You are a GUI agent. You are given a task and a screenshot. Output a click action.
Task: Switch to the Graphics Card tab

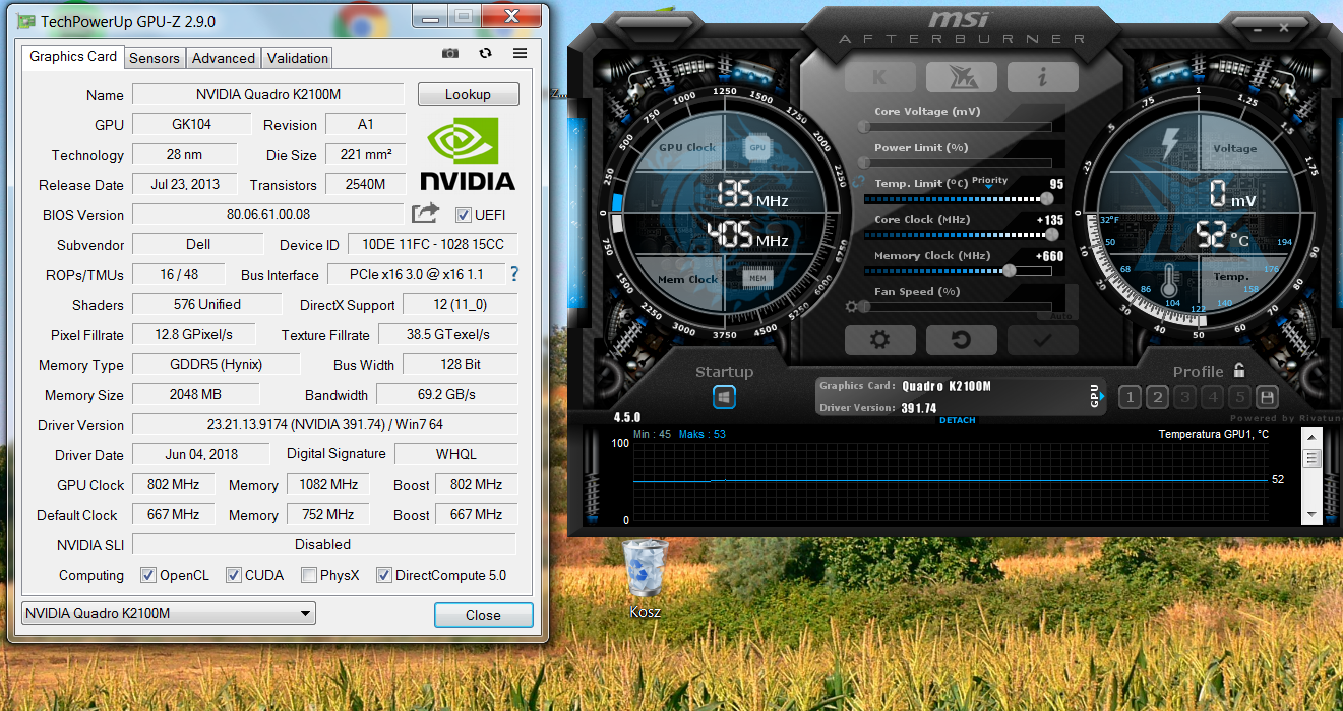73,57
